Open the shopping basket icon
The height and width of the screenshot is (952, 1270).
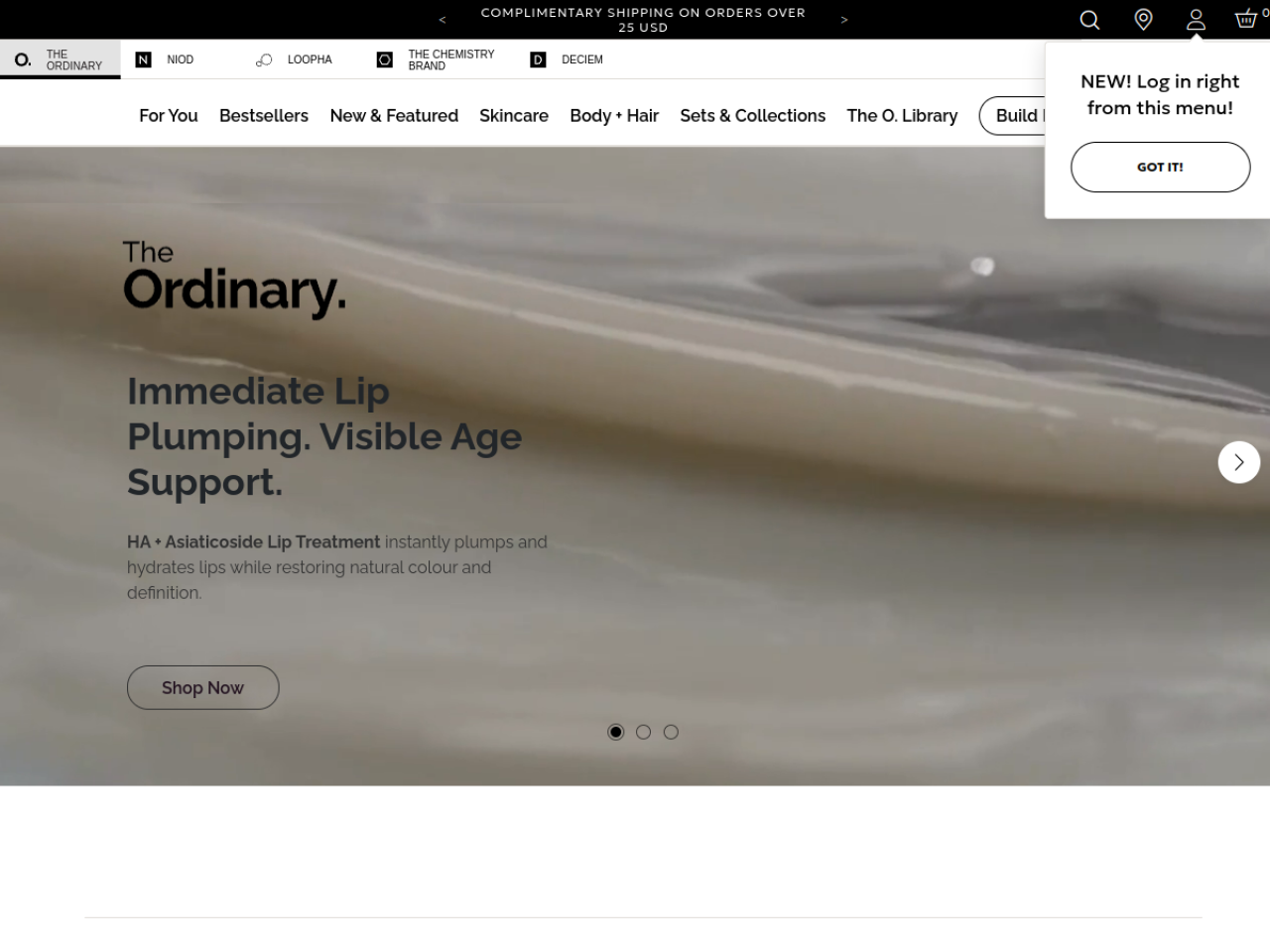point(1246,19)
